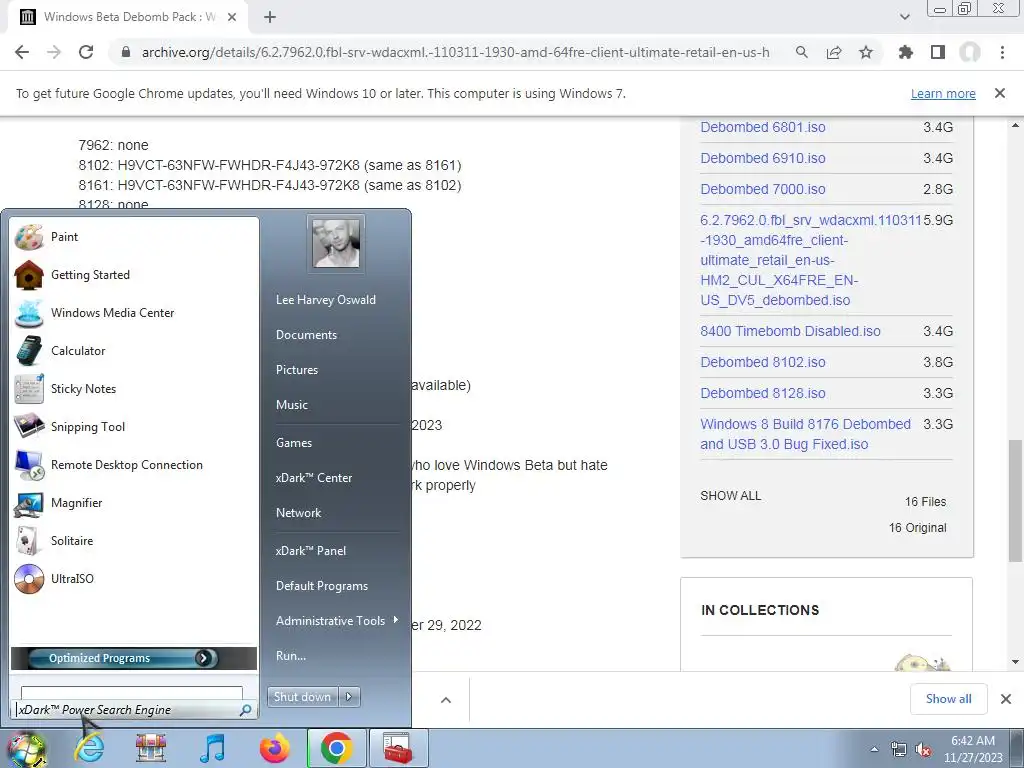The image size is (1024, 768).
Task: Open the Chrome three-dot menu
Action: coord(1002,52)
